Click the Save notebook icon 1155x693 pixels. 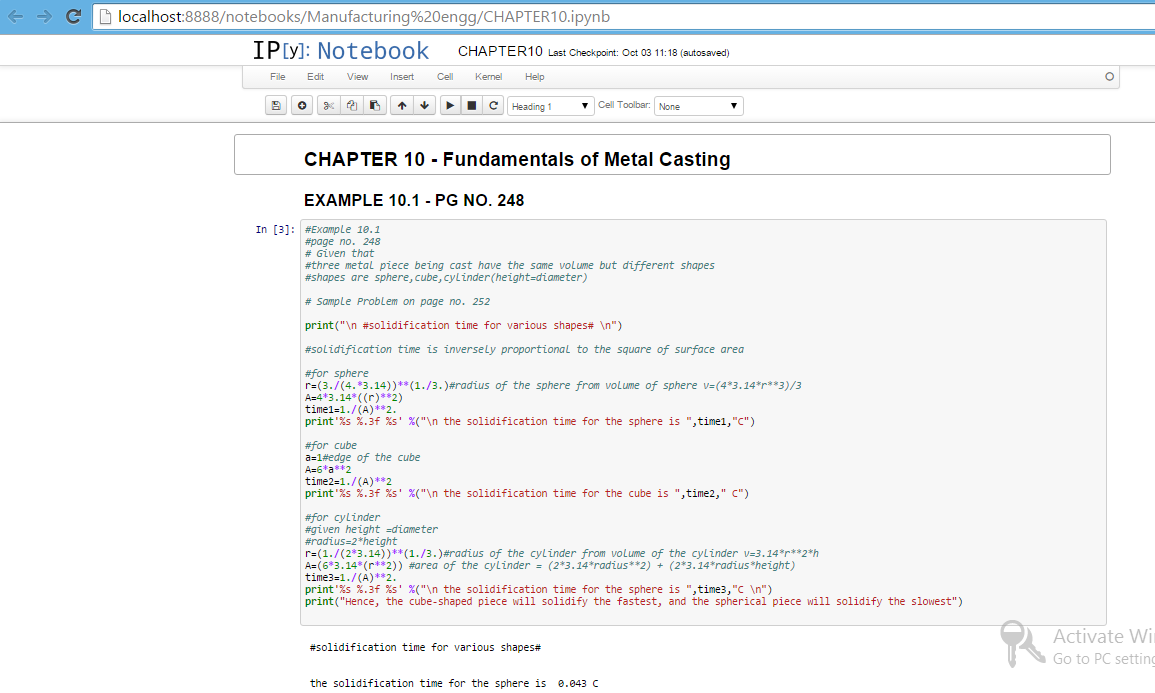pyautogui.click(x=276, y=106)
